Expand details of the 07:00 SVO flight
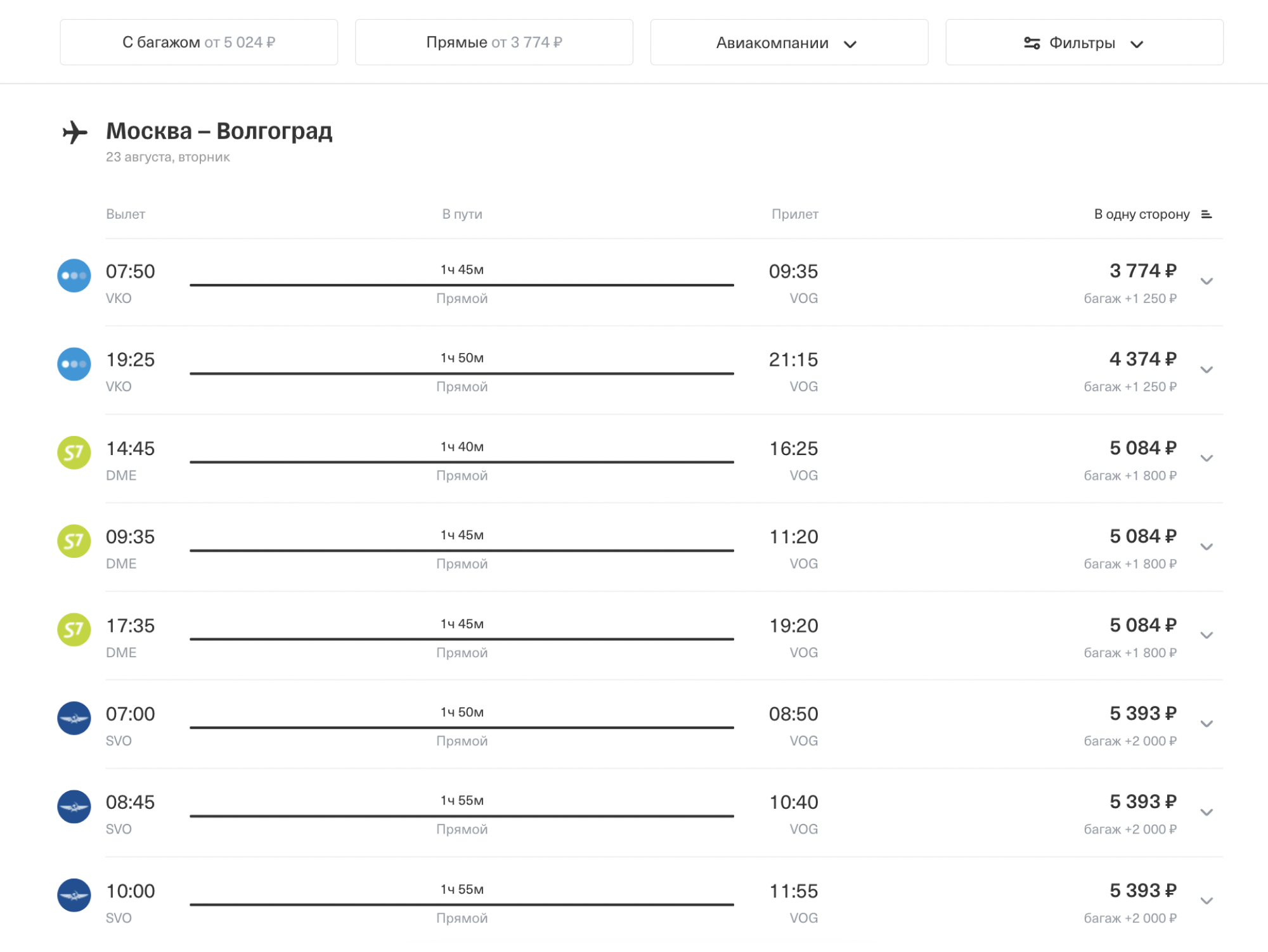Viewport: 1268px width, 952px height. (1207, 723)
